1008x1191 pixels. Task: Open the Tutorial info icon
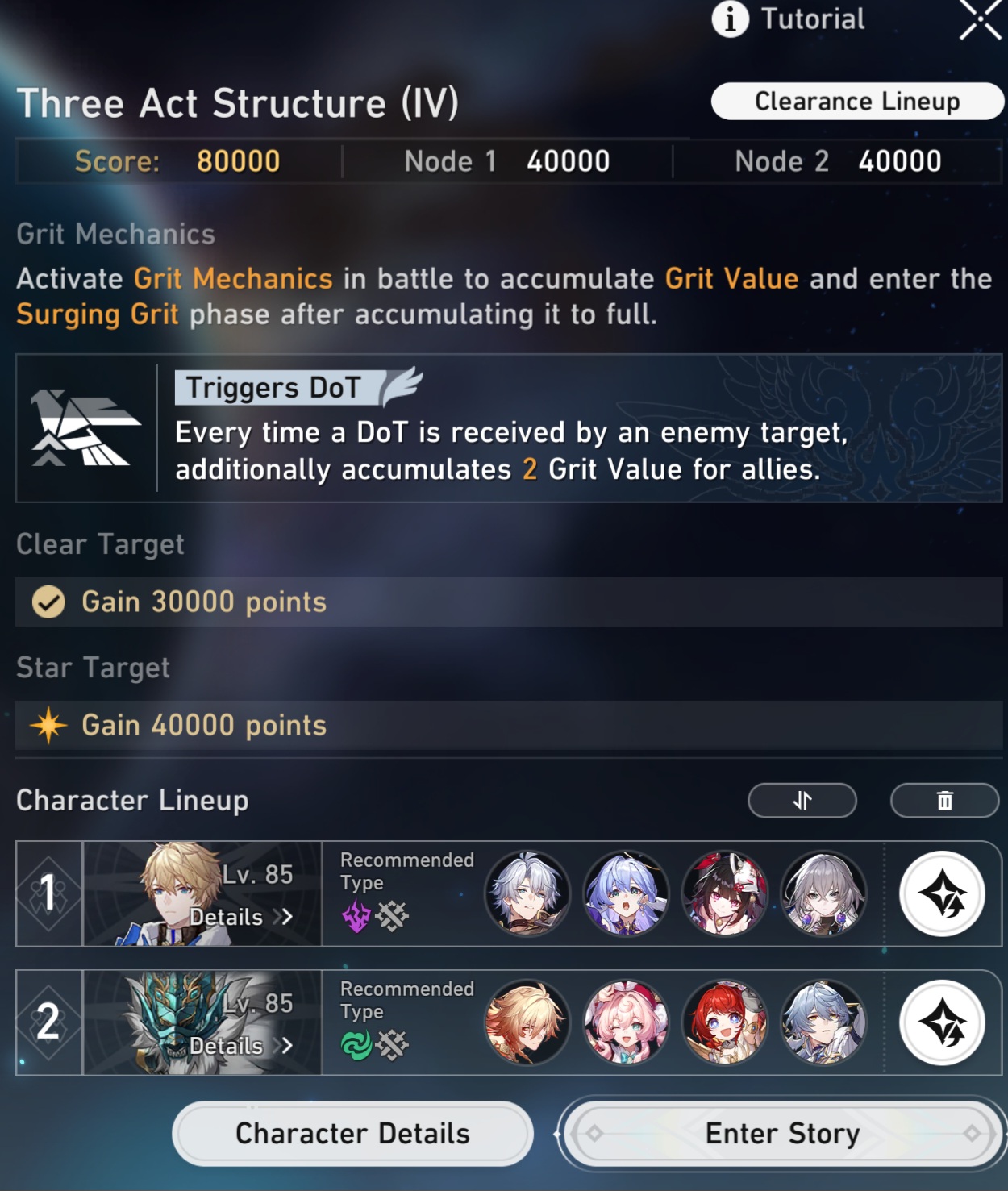pyautogui.click(x=730, y=19)
